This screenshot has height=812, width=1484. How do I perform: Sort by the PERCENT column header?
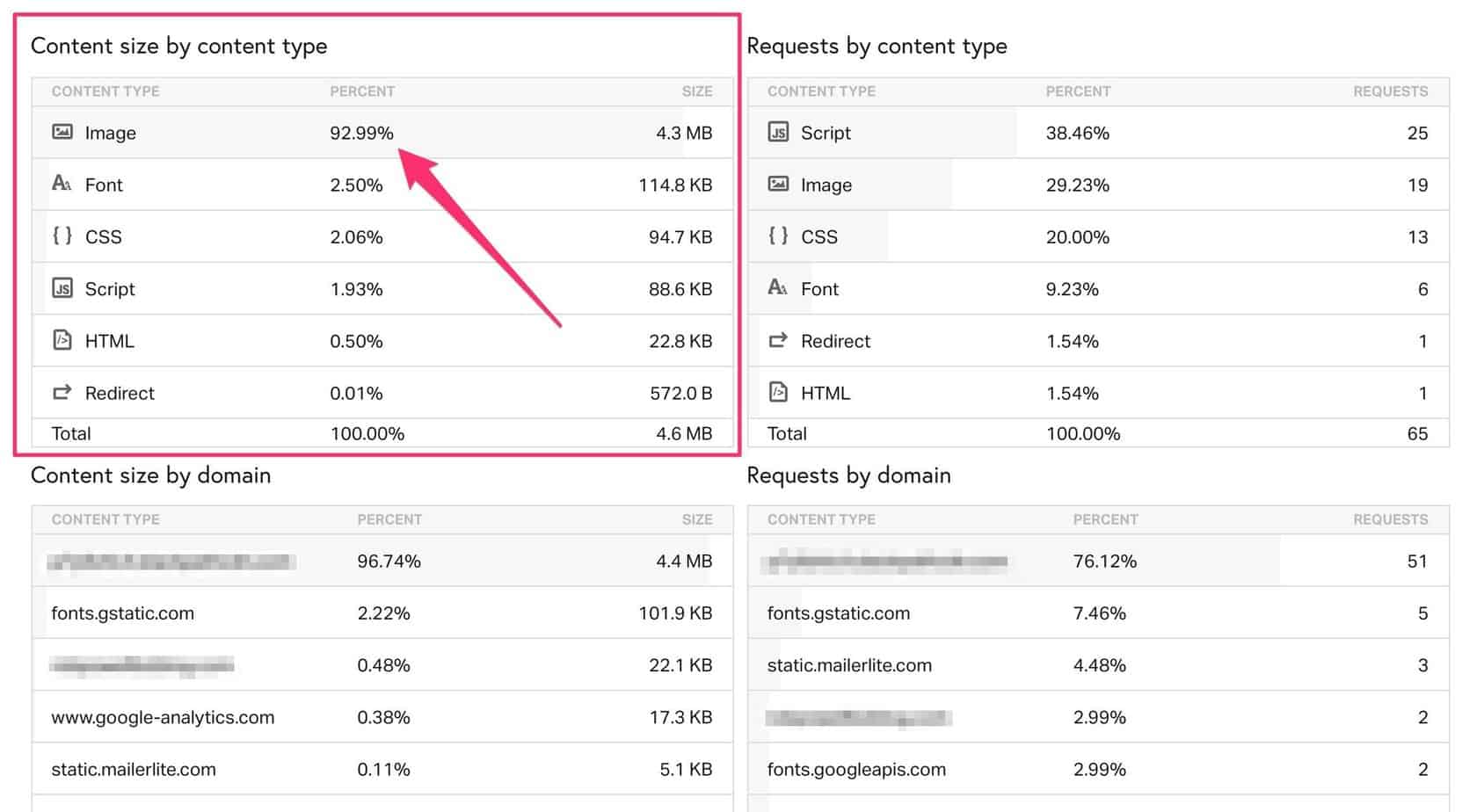tap(362, 91)
